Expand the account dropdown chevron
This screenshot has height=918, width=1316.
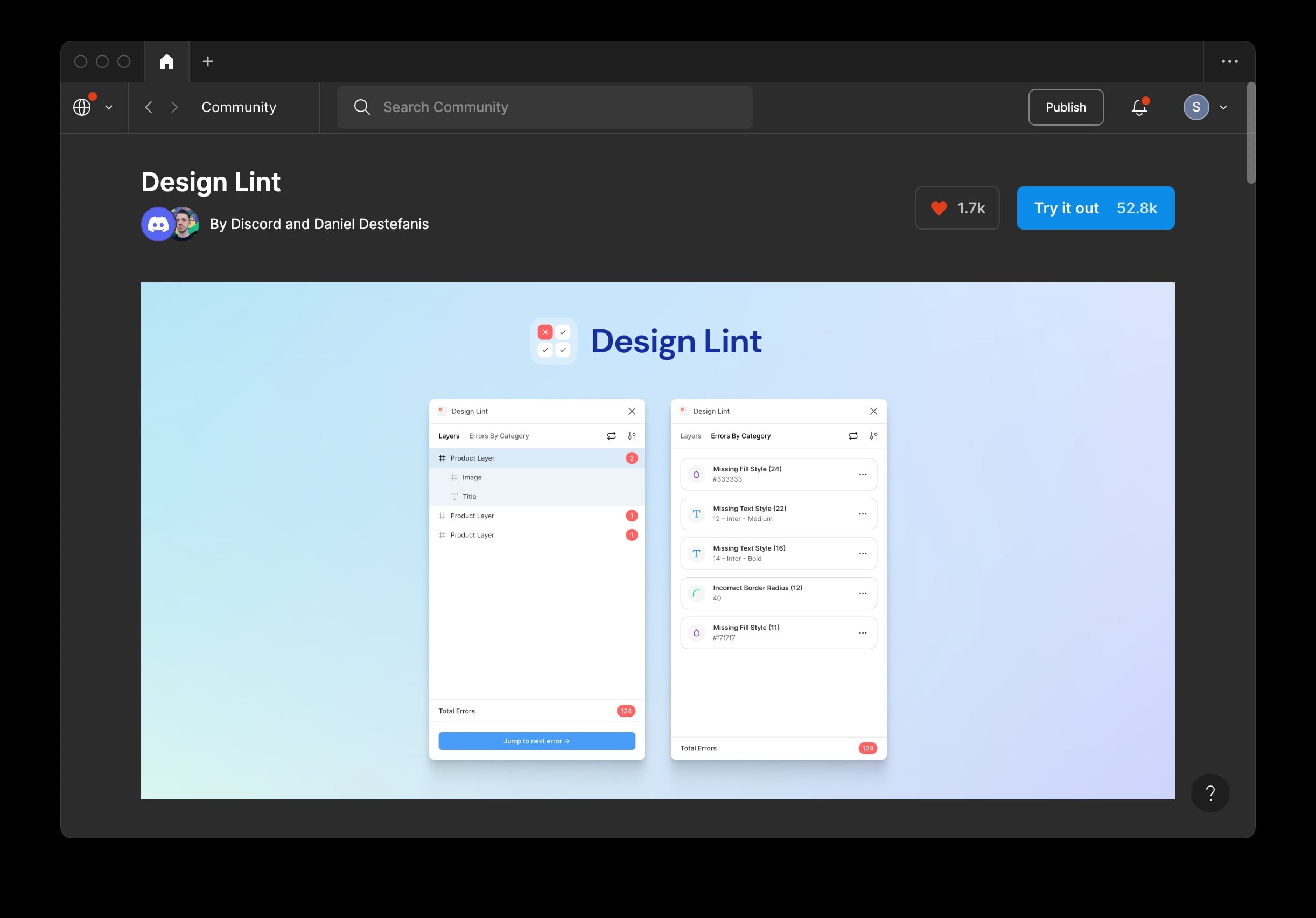[x=1223, y=107]
